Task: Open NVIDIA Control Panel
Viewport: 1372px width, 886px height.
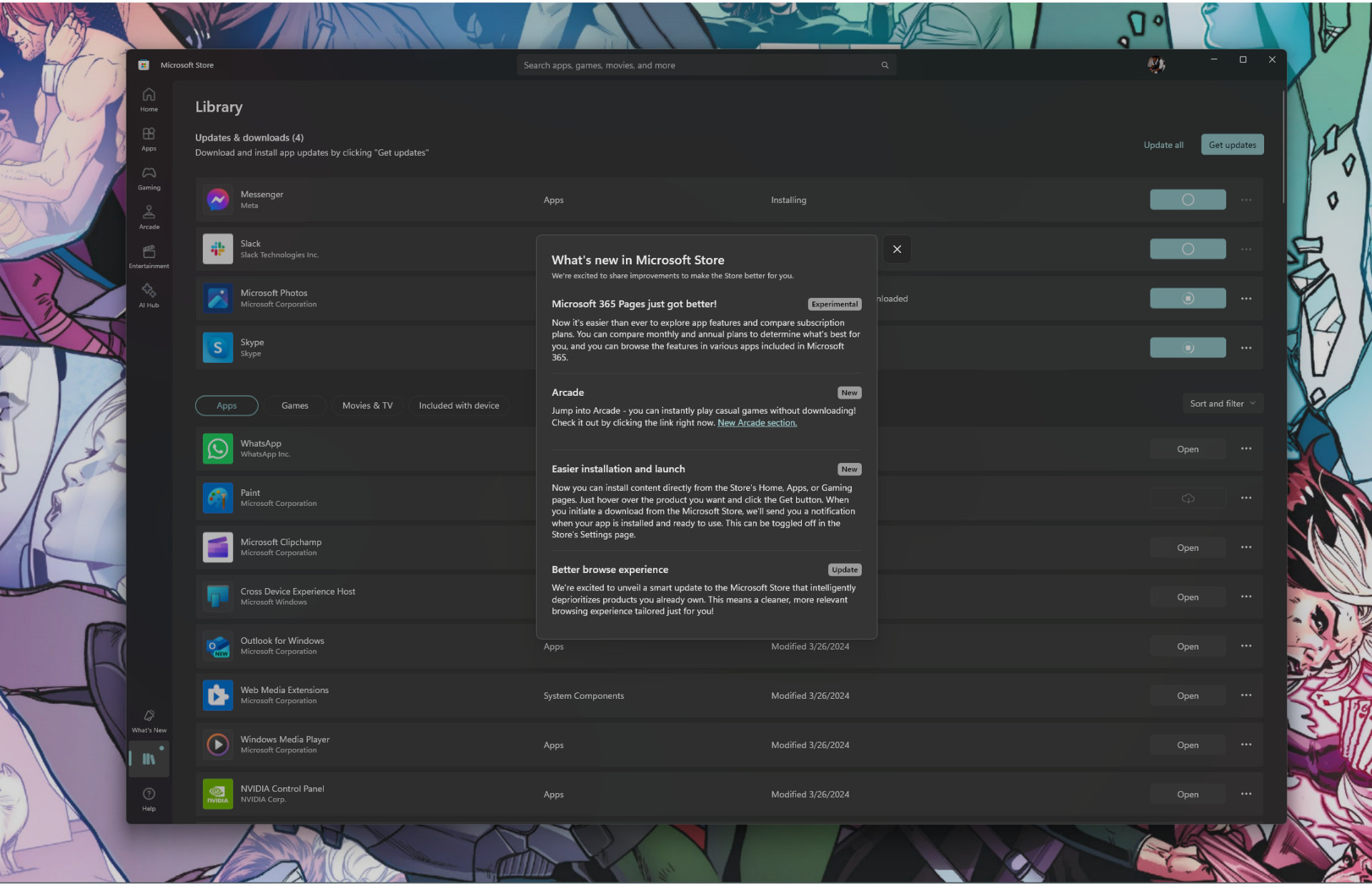Action: coord(1188,794)
